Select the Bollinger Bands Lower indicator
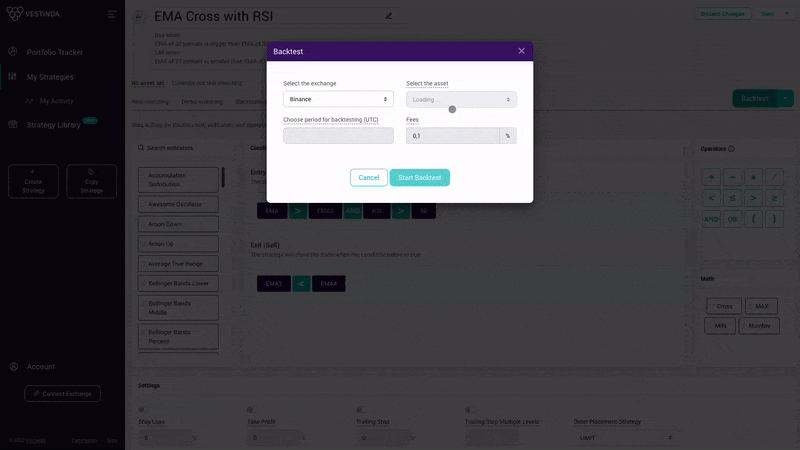 tap(178, 284)
